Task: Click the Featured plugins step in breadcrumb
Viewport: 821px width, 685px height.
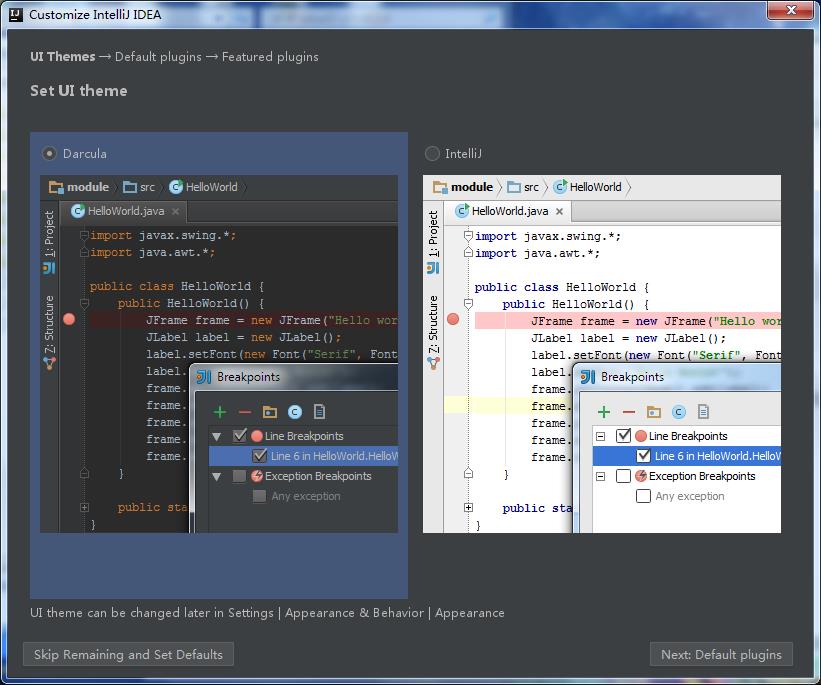Action: coord(270,57)
